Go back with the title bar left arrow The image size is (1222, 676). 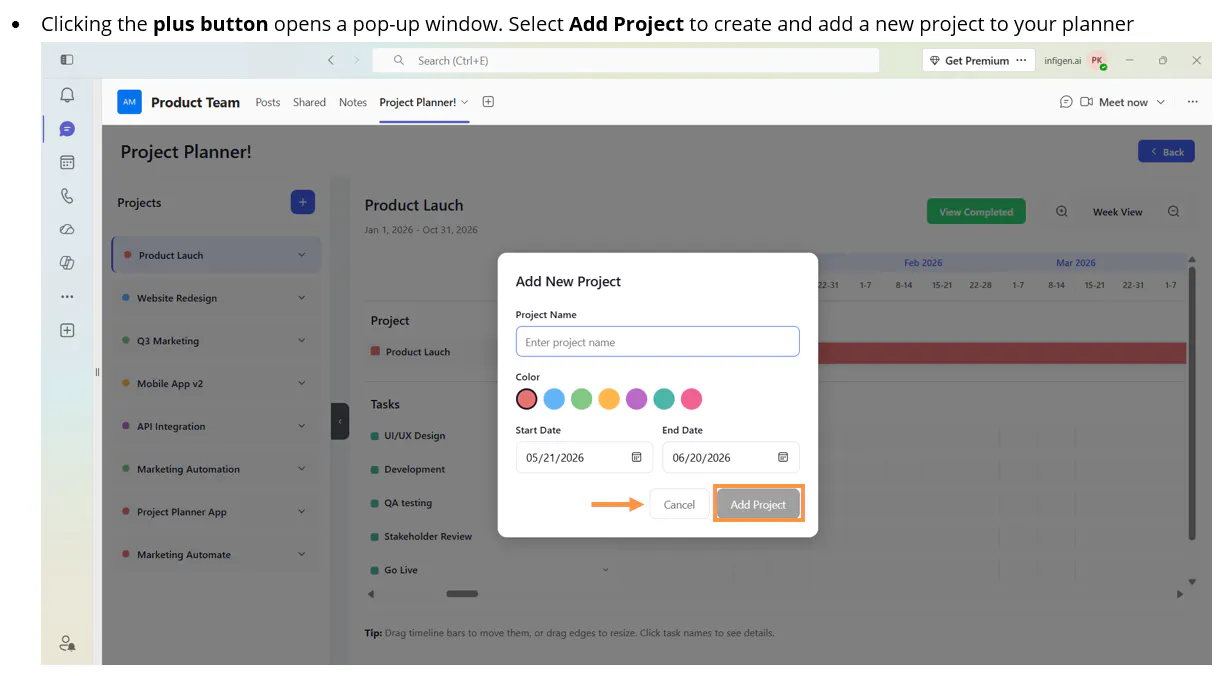coord(331,60)
